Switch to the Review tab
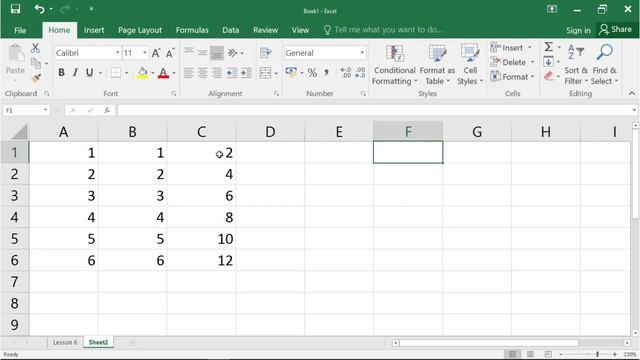Image resolution: width=640 pixels, height=360 pixels. 265,30
